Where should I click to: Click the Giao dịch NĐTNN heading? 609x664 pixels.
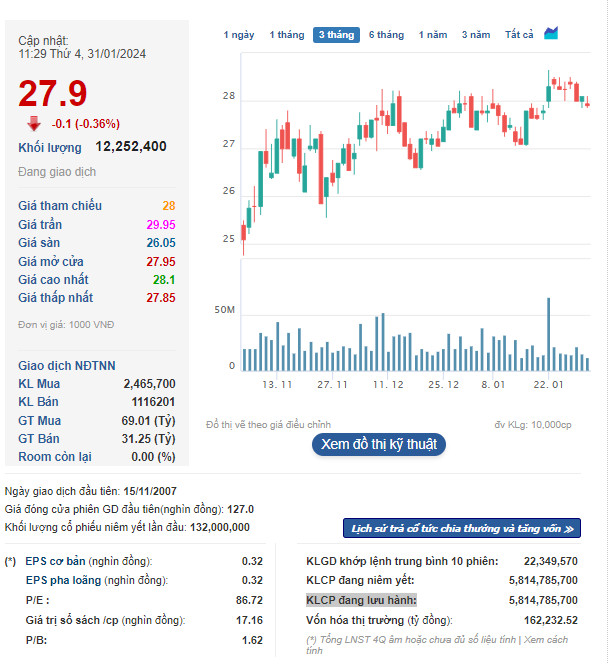click(66, 365)
